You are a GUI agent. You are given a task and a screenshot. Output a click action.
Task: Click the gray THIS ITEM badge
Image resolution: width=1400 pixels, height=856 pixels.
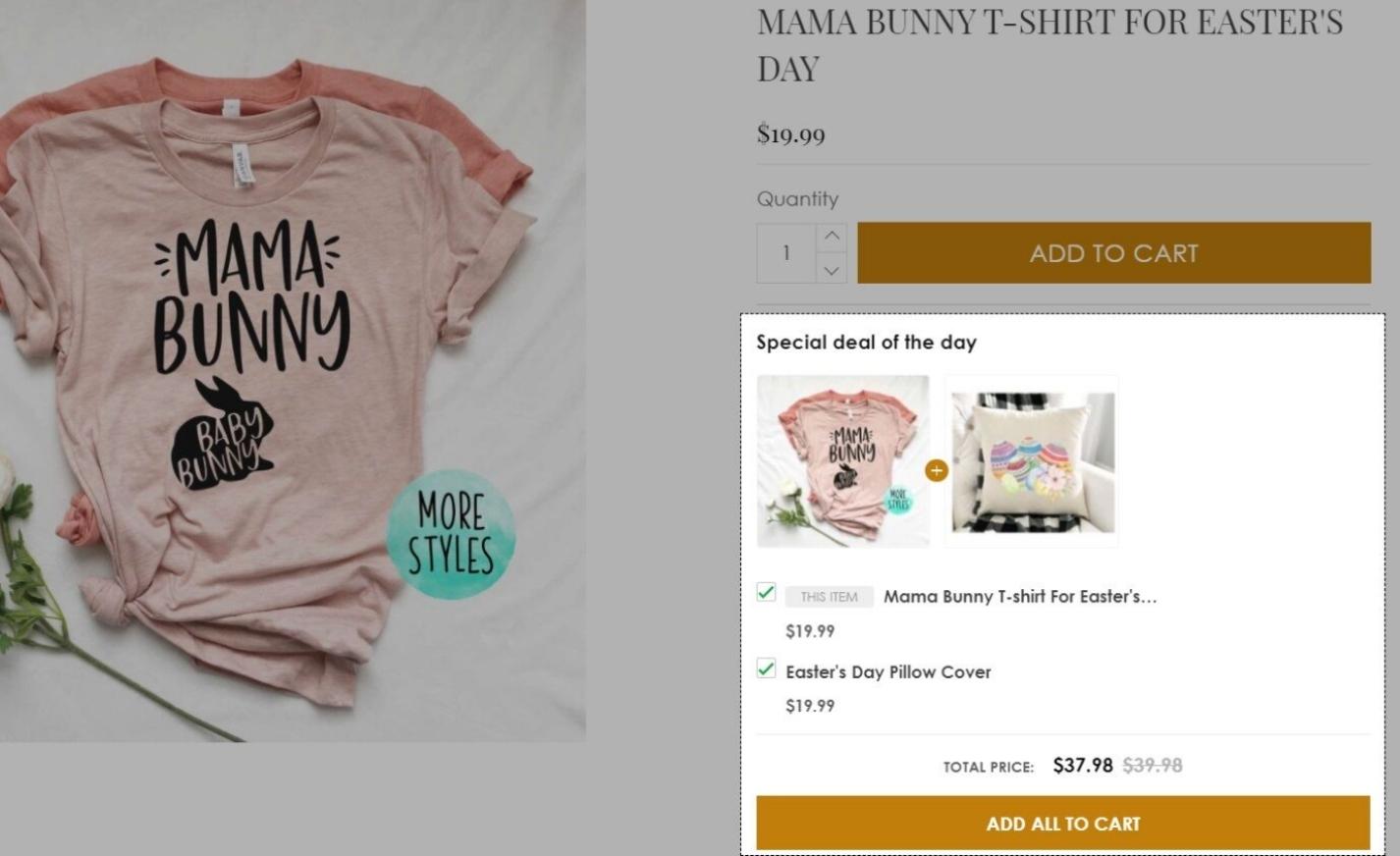pyautogui.click(x=829, y=597)
